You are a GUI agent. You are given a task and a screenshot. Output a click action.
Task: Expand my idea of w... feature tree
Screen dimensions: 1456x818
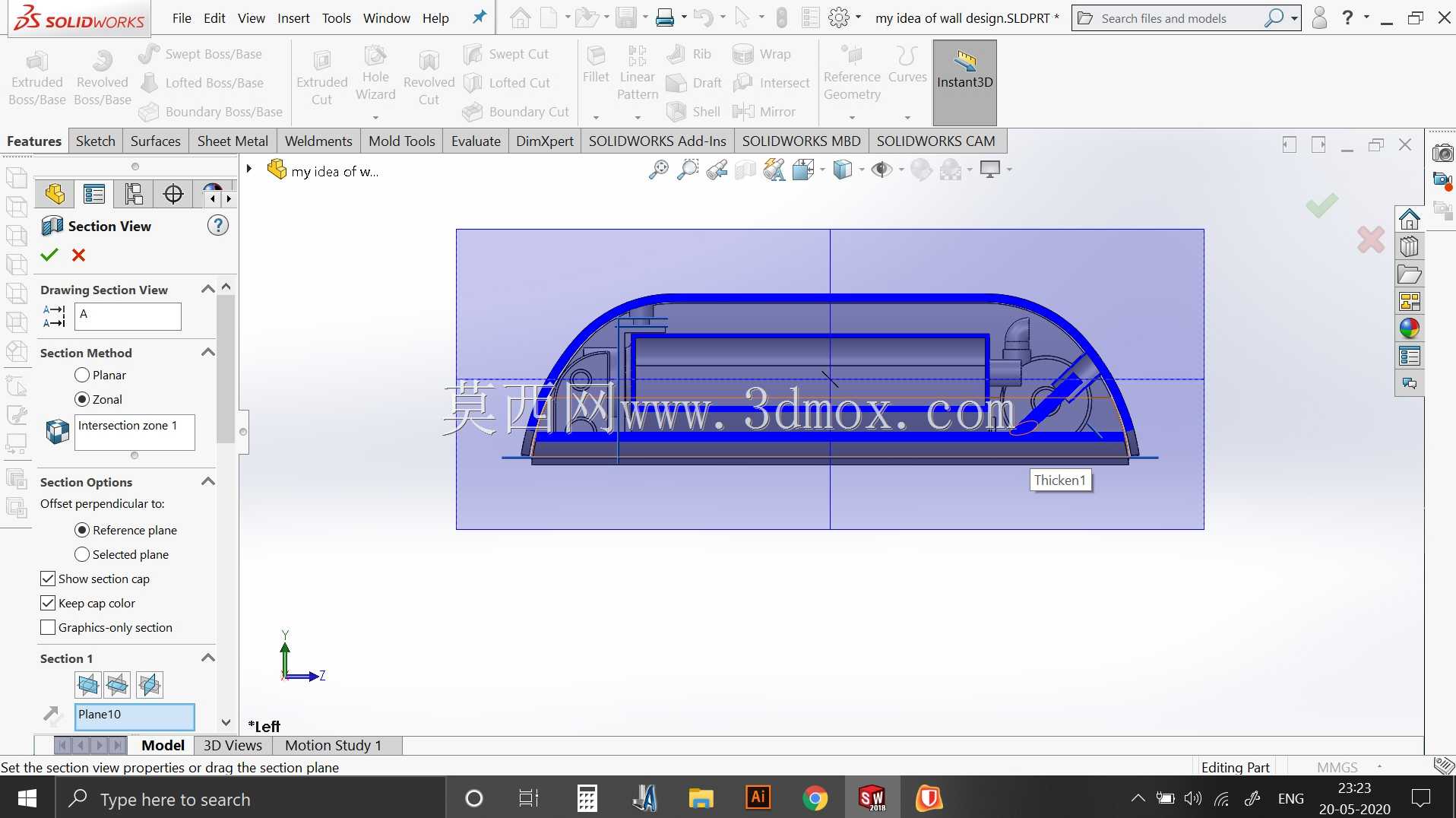click(248, 168)
